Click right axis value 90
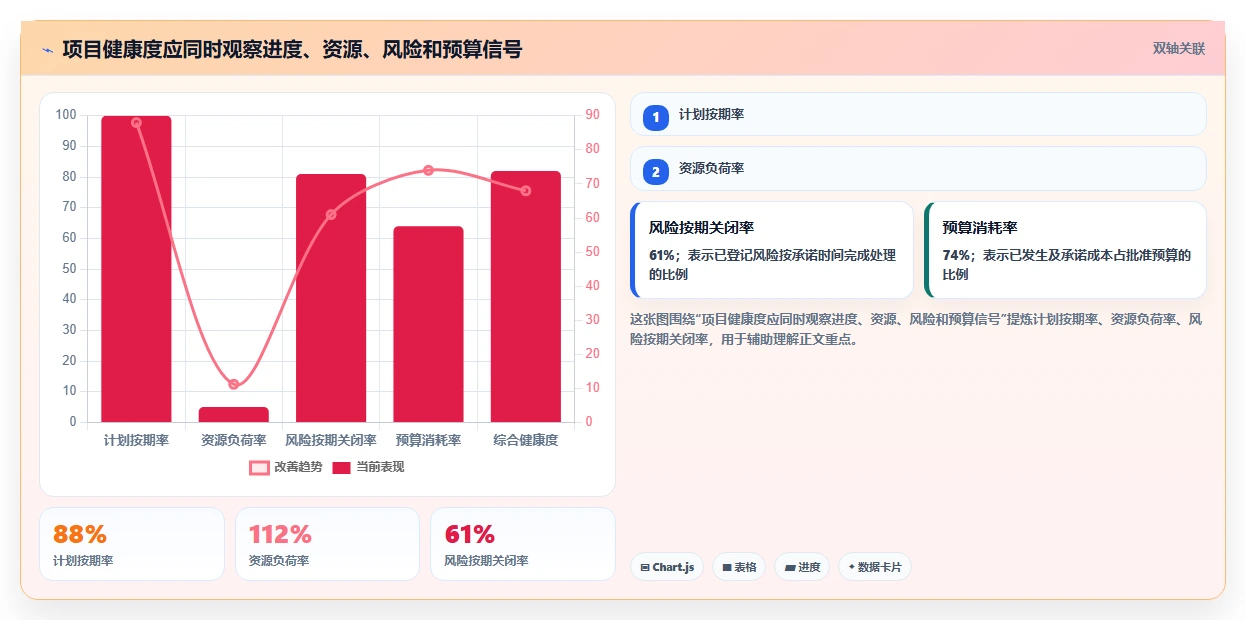Screen dimensions: 1246x620 (592, 115)
